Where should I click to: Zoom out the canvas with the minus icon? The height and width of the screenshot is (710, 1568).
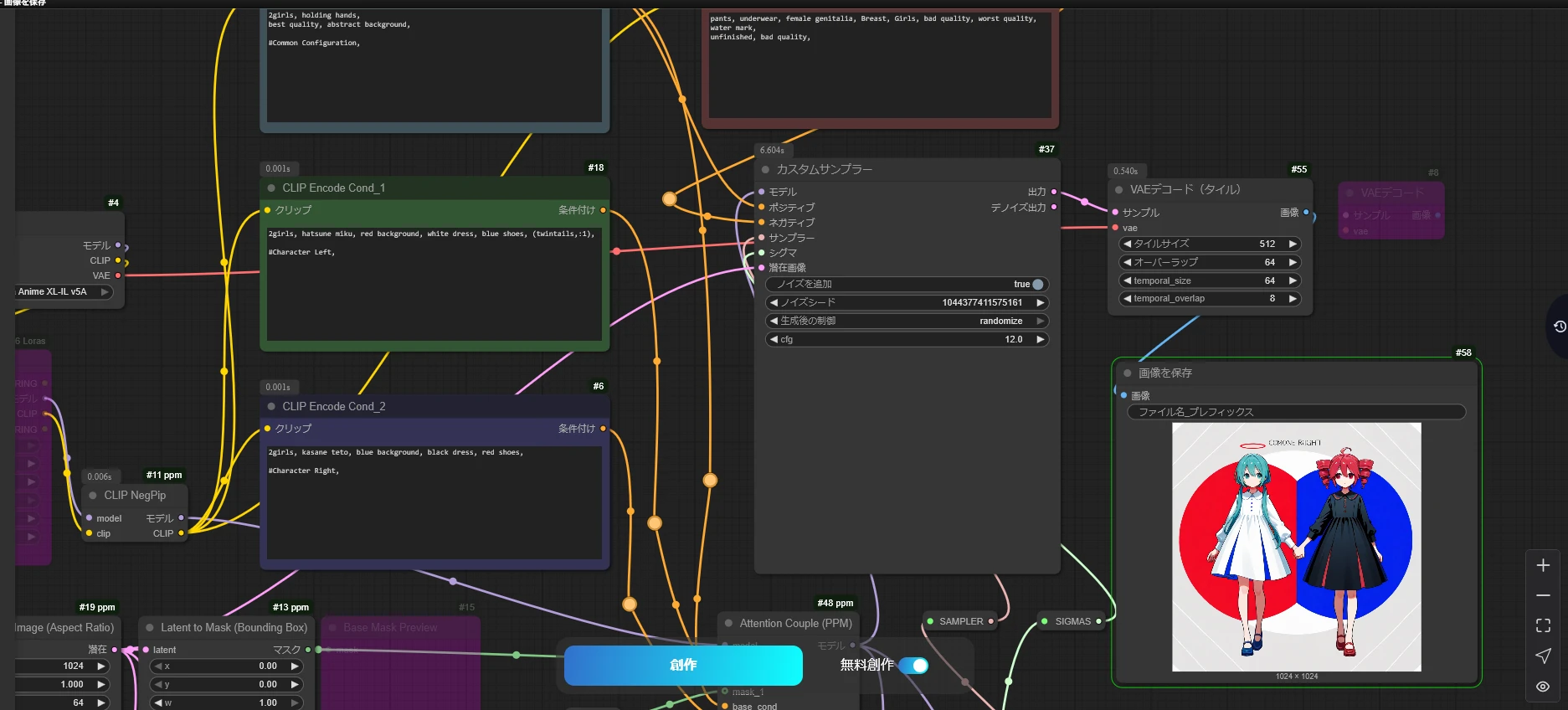pos(1543,595)
